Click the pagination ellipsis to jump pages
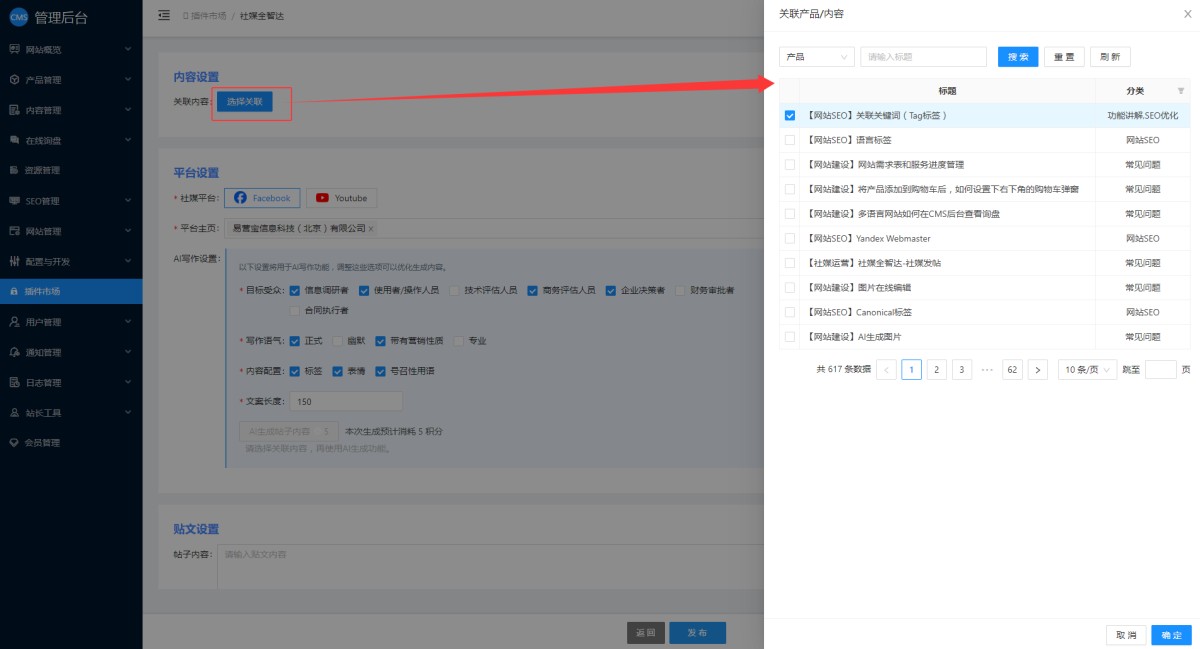This screenshot has height=649, width=1200. coord(987,369)
